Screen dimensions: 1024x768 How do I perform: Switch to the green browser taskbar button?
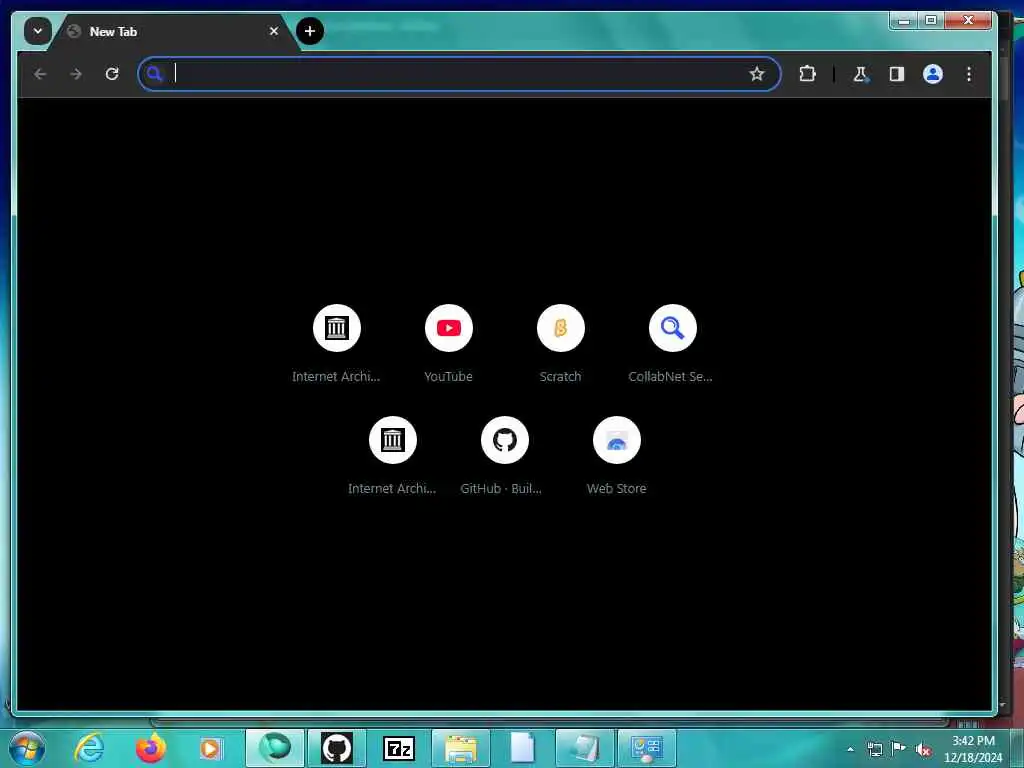(x=275, y=748)
